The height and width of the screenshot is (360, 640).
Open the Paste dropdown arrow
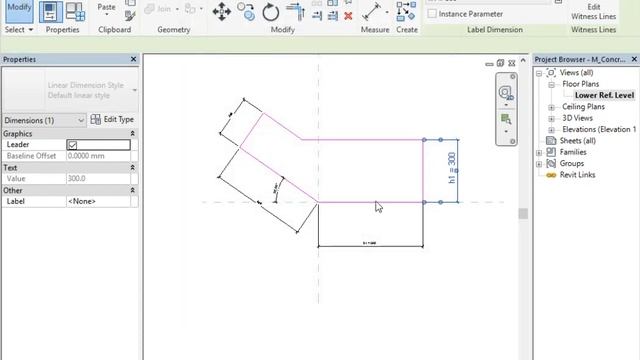pyautogui.click(x=107, y=15)
